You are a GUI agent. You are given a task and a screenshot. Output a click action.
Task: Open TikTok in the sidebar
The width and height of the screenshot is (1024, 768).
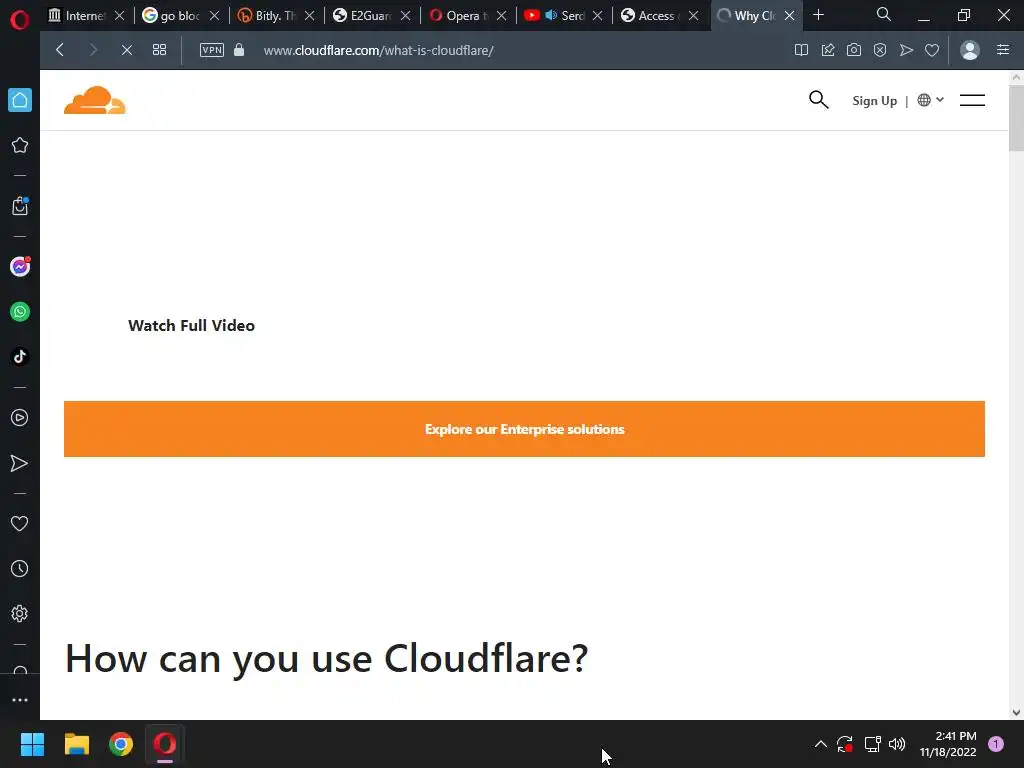click(x=20, y=357)
